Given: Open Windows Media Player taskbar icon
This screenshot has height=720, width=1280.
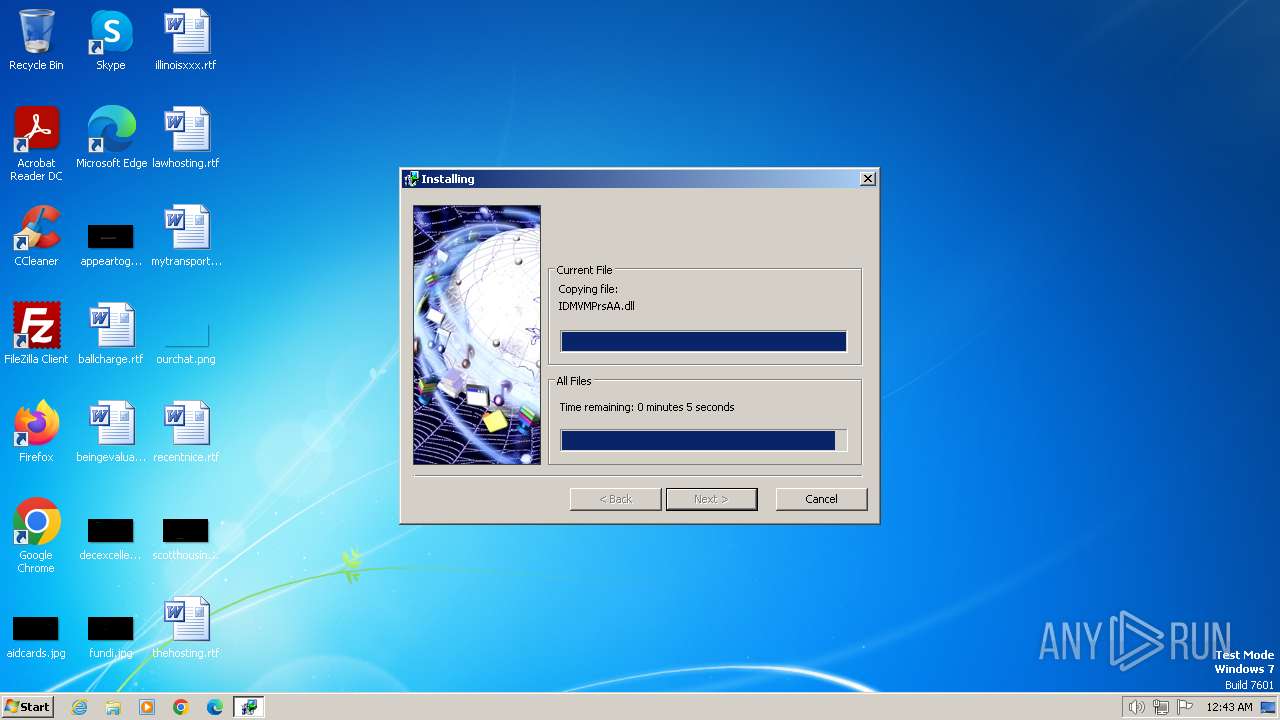Looking at the screenshot, I should (147, 707).
